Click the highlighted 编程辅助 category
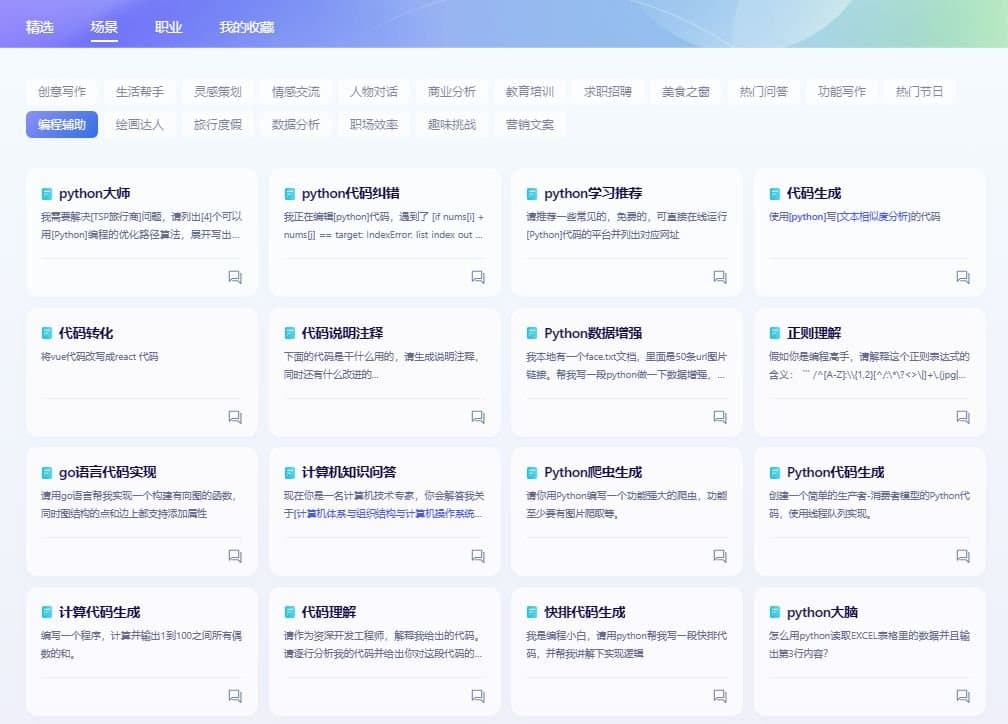This screenshot has width=1008, height=724. (x=62, y=125)
